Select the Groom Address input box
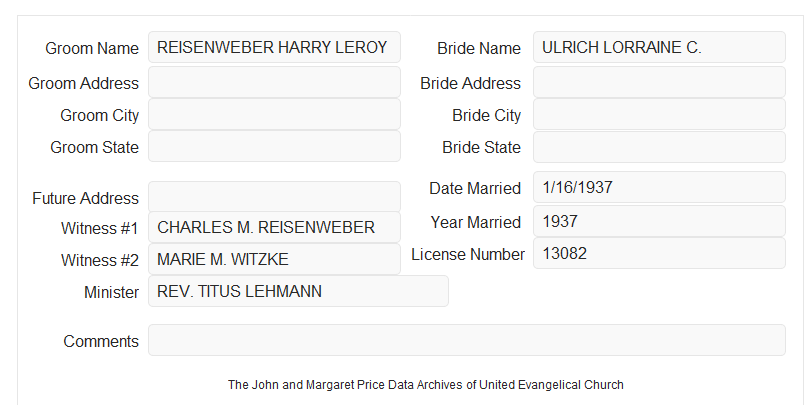The width and height of the screenshot is (805, 405). 274,82
